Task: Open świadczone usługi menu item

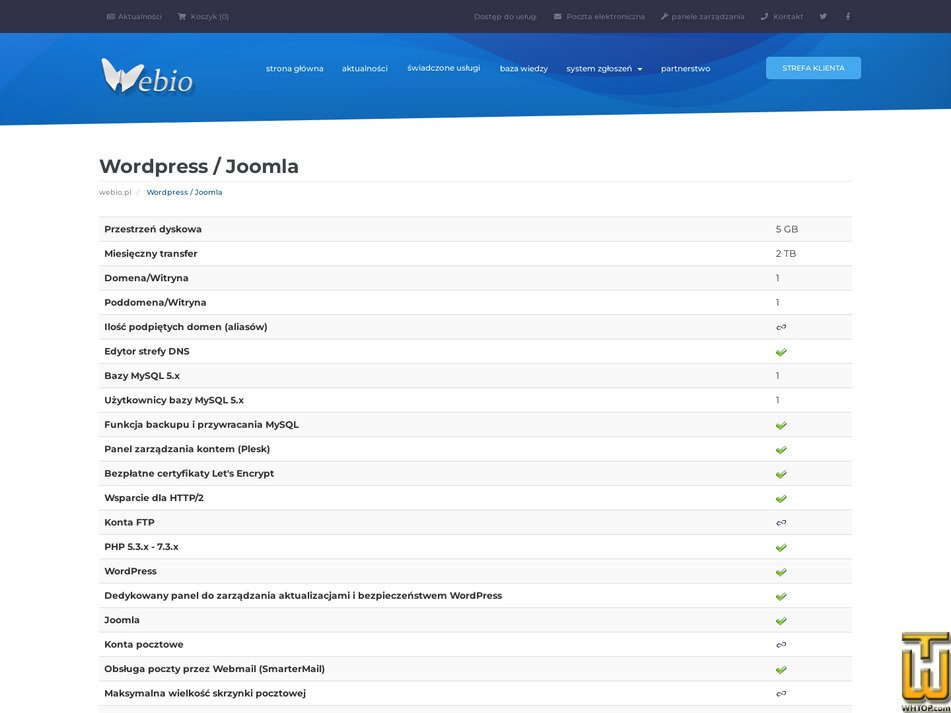Action: tap(443, 68)
